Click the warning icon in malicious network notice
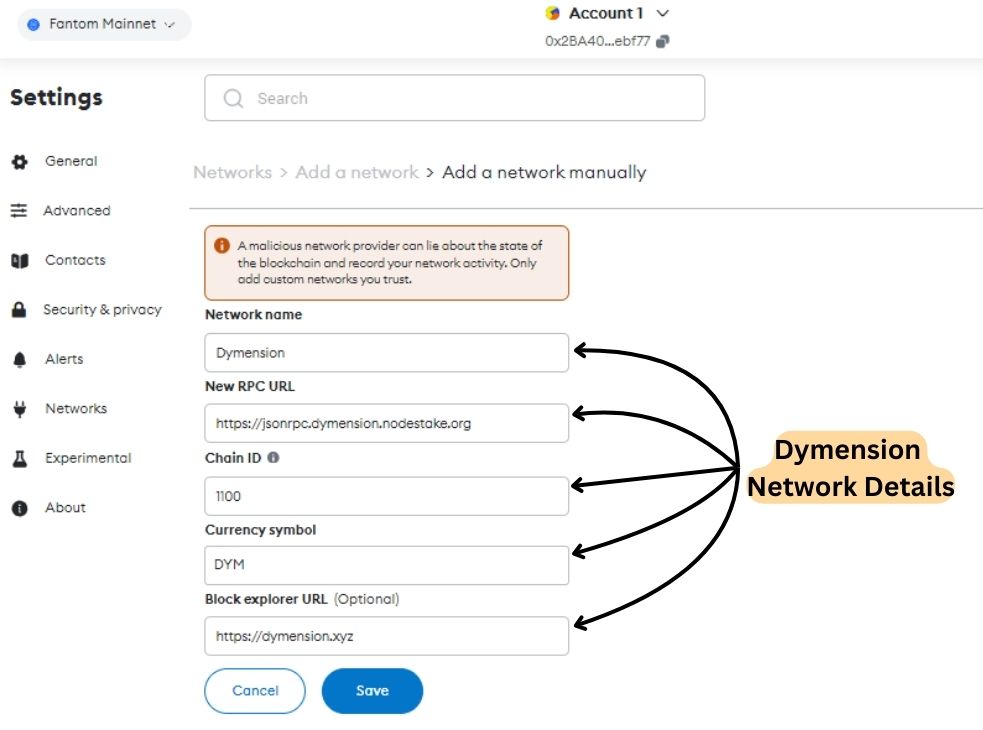The height and width of the screenshot is (730, 983). click(x=222, y=246)
